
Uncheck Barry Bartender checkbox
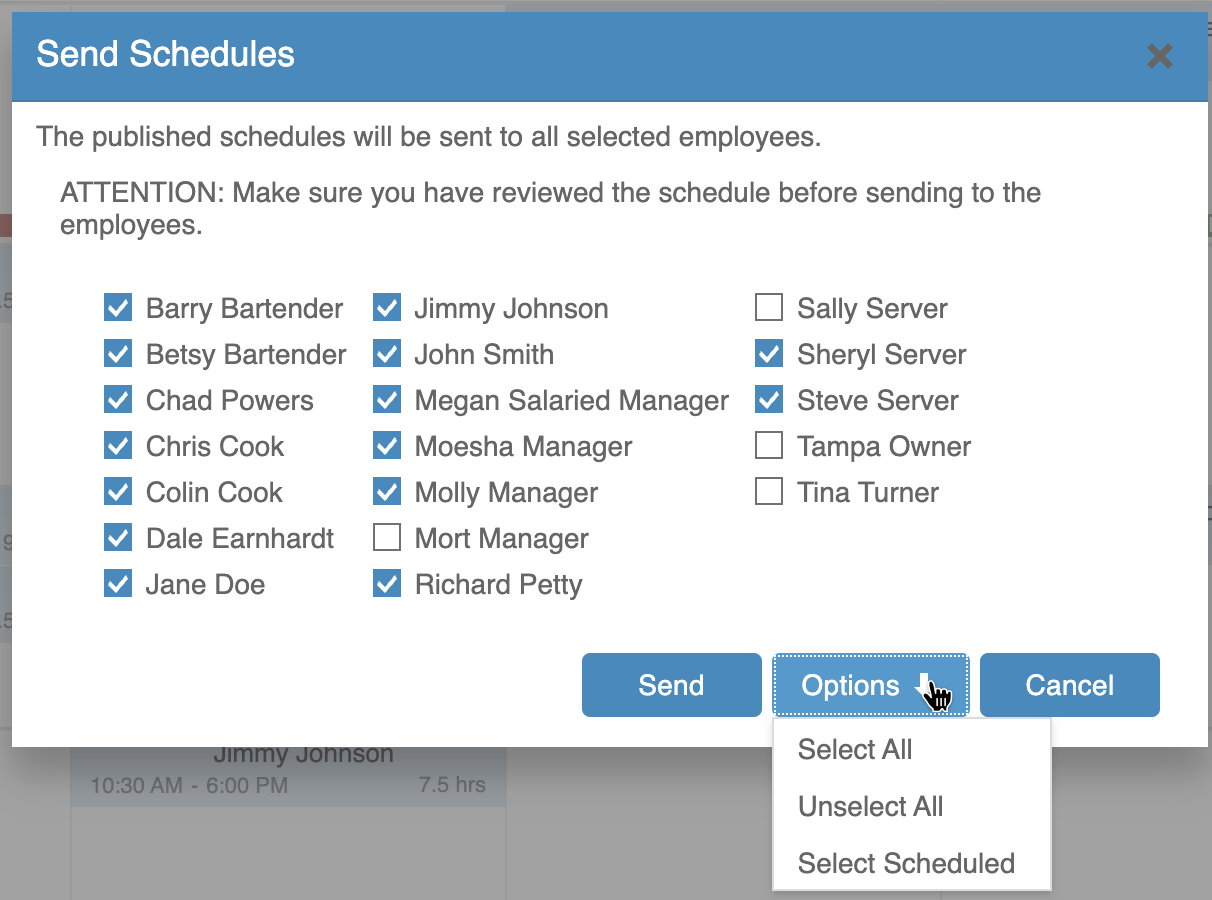(x=118, y=308)
